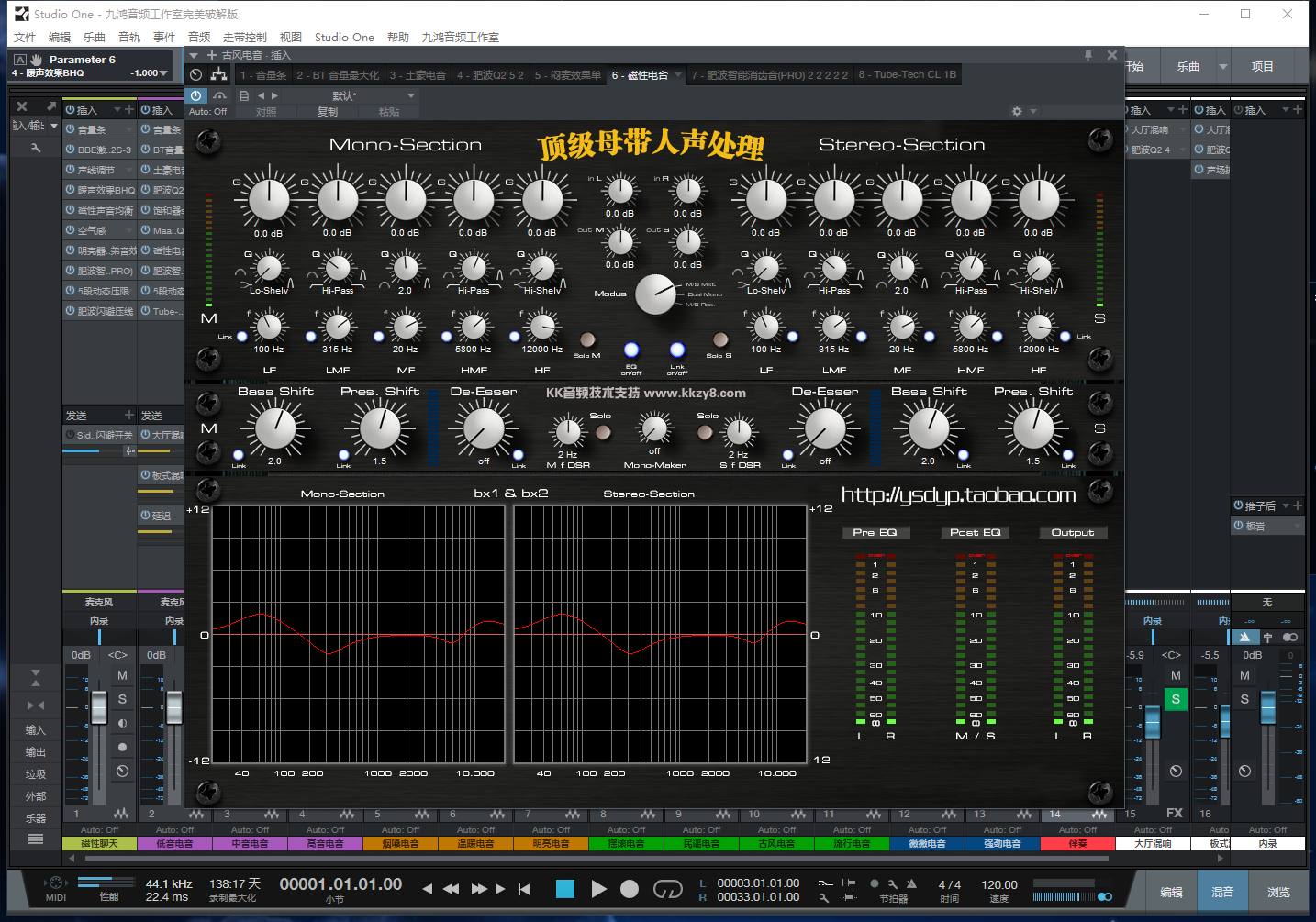The width and height of the screenshot is (1316, 922).
Task: Click the 混音 button
Action: (x=1222, y=892)
